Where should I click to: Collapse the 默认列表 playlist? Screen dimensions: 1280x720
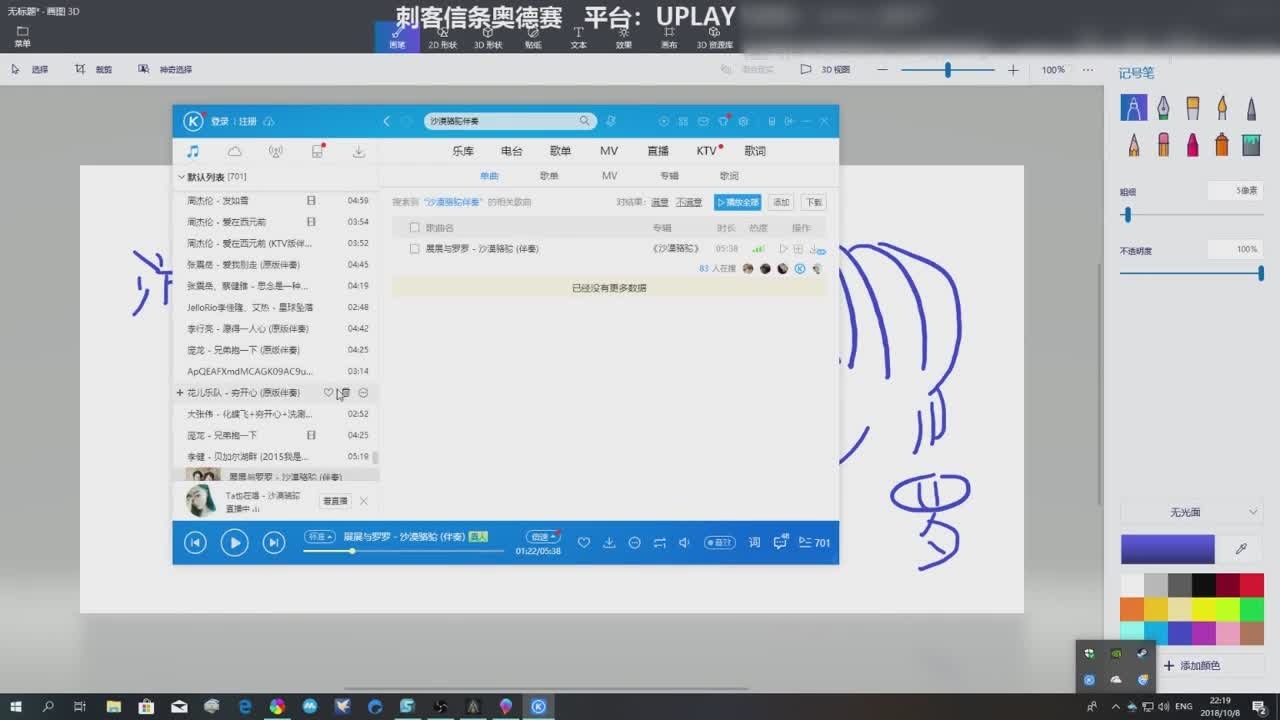(182, 177)
